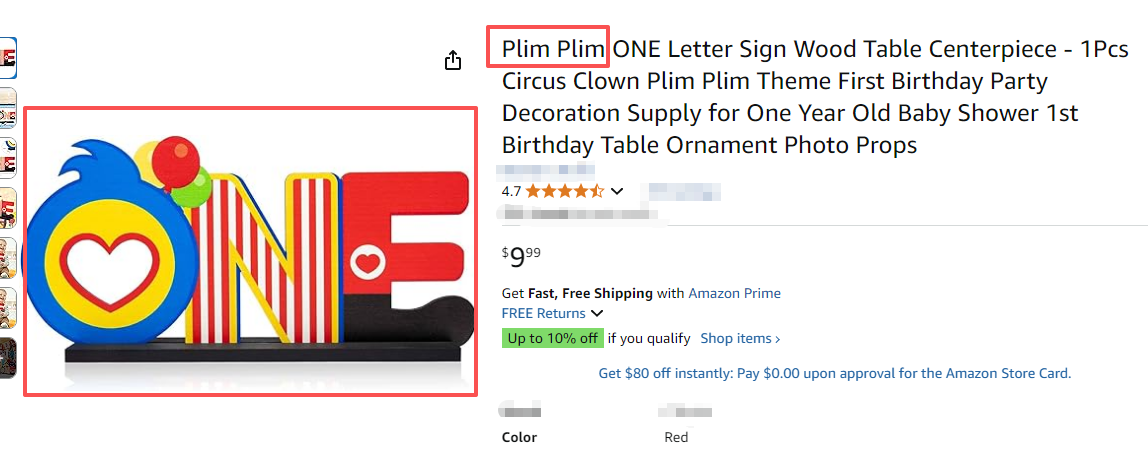Viewport: 1148px width, 454px height.
Task: Open the main ONE letter sign product image
Action: 250,250
